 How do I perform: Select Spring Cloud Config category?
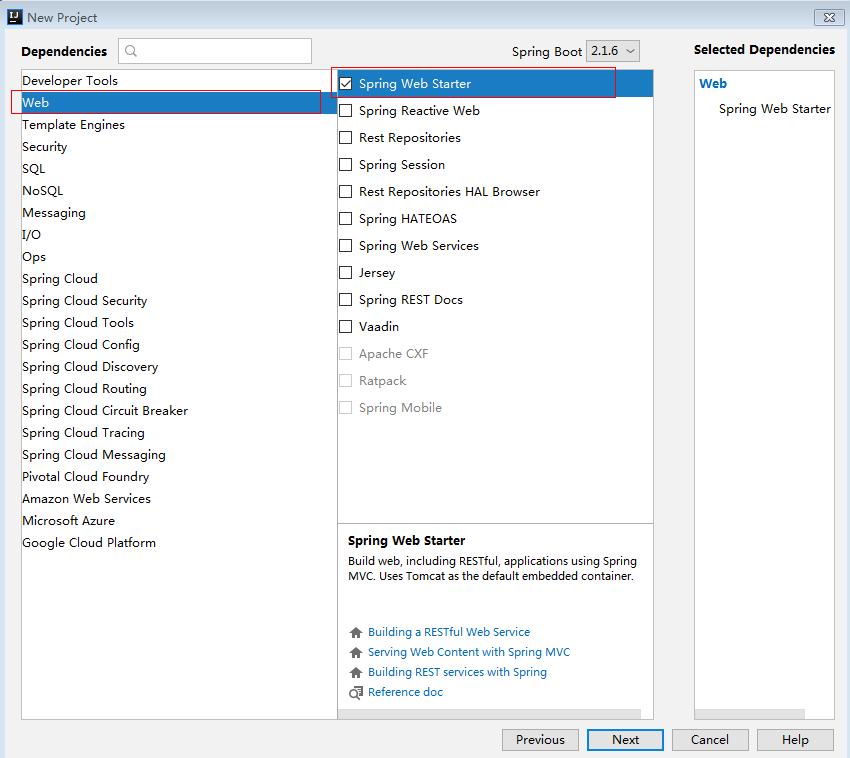[179, 345]
